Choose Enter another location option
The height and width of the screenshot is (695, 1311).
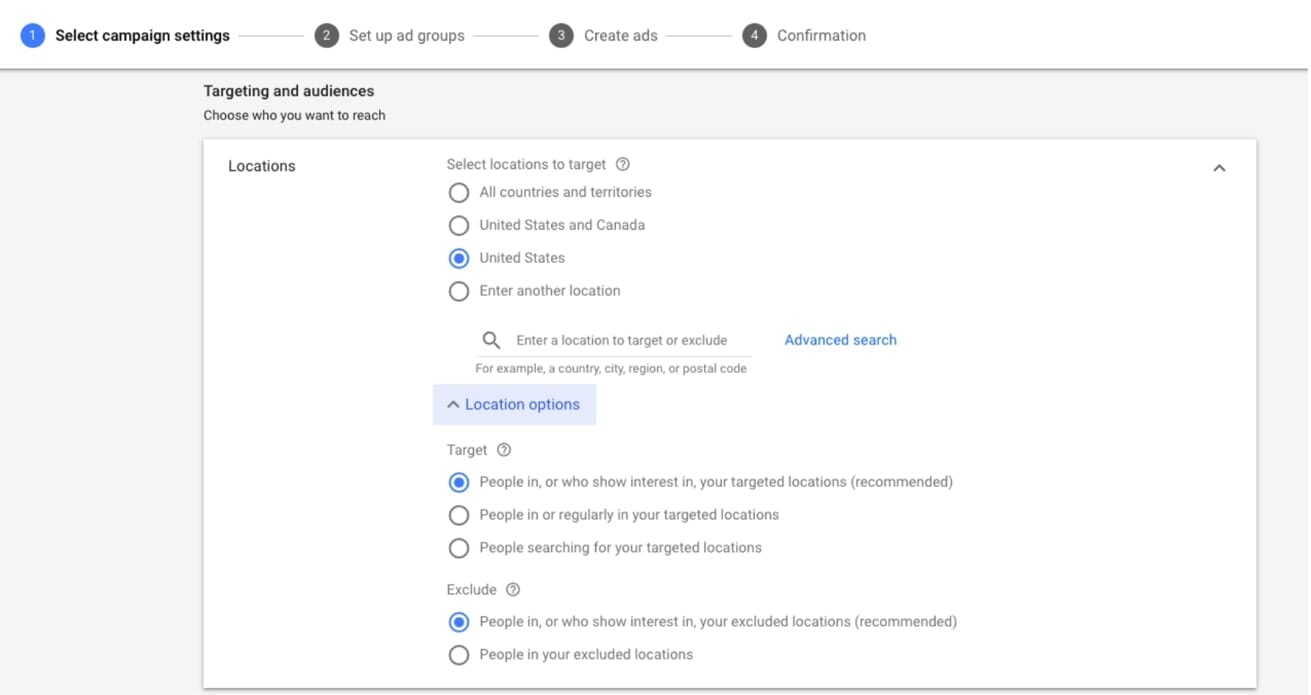coord(459,291)
